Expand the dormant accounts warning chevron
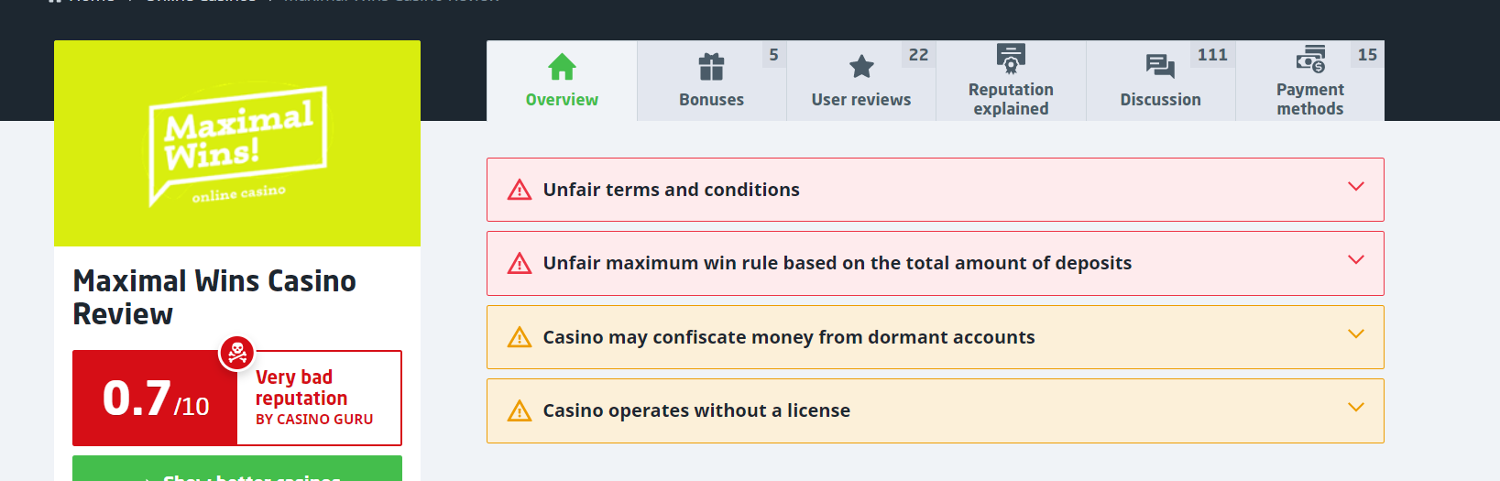 [x=1356, y=334]
